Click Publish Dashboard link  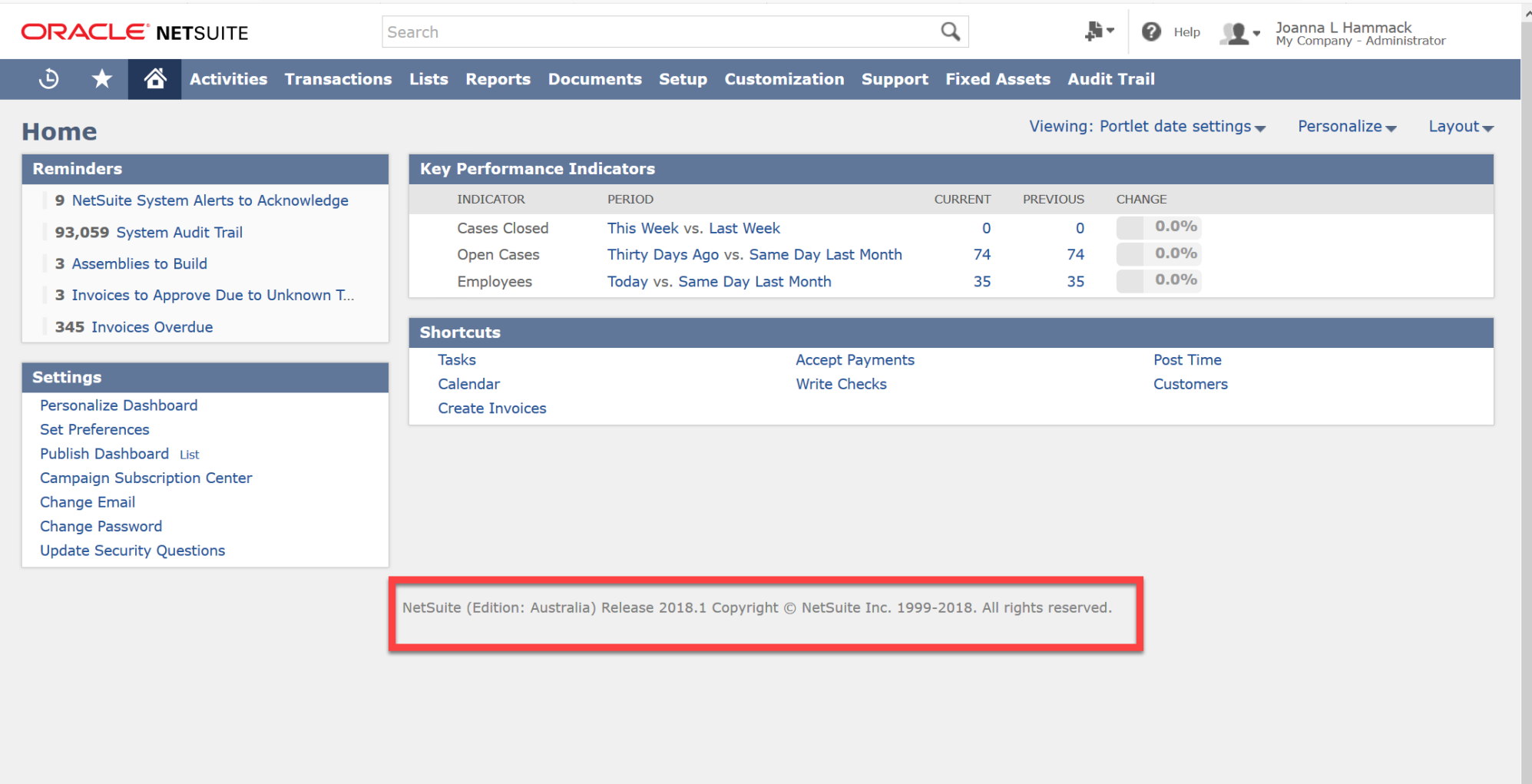[104, 454]
